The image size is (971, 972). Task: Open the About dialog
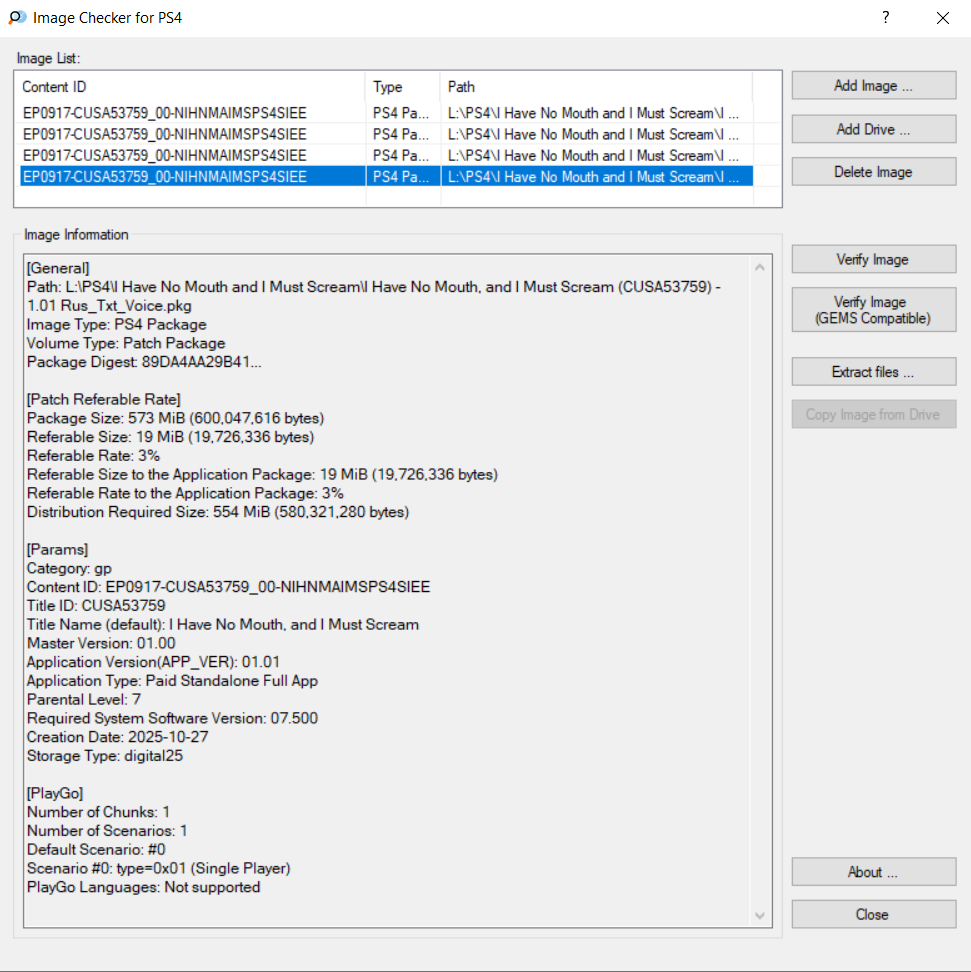[x=873, y=872]
